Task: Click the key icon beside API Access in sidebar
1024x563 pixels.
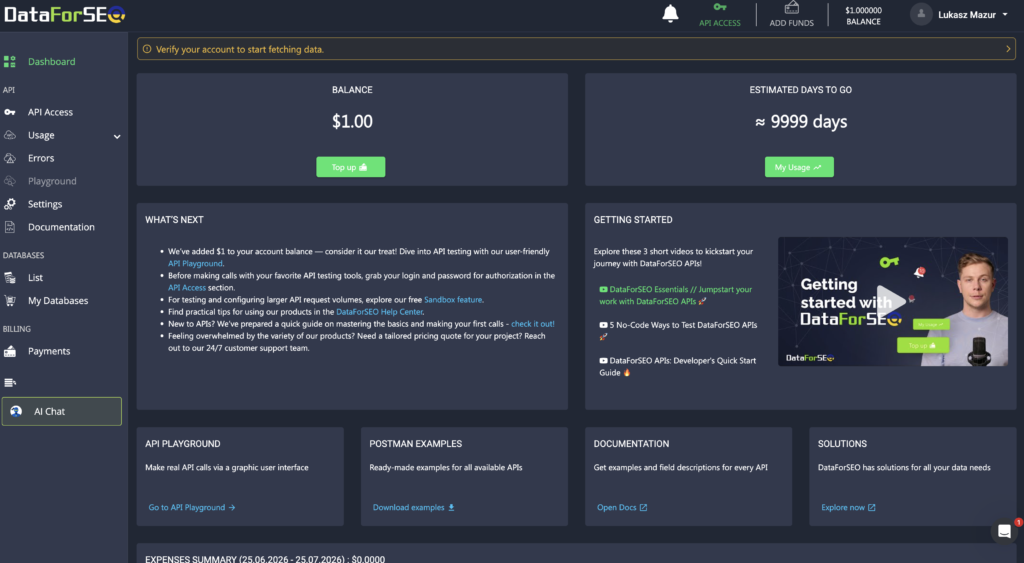Action: click(x=10, y=112)
